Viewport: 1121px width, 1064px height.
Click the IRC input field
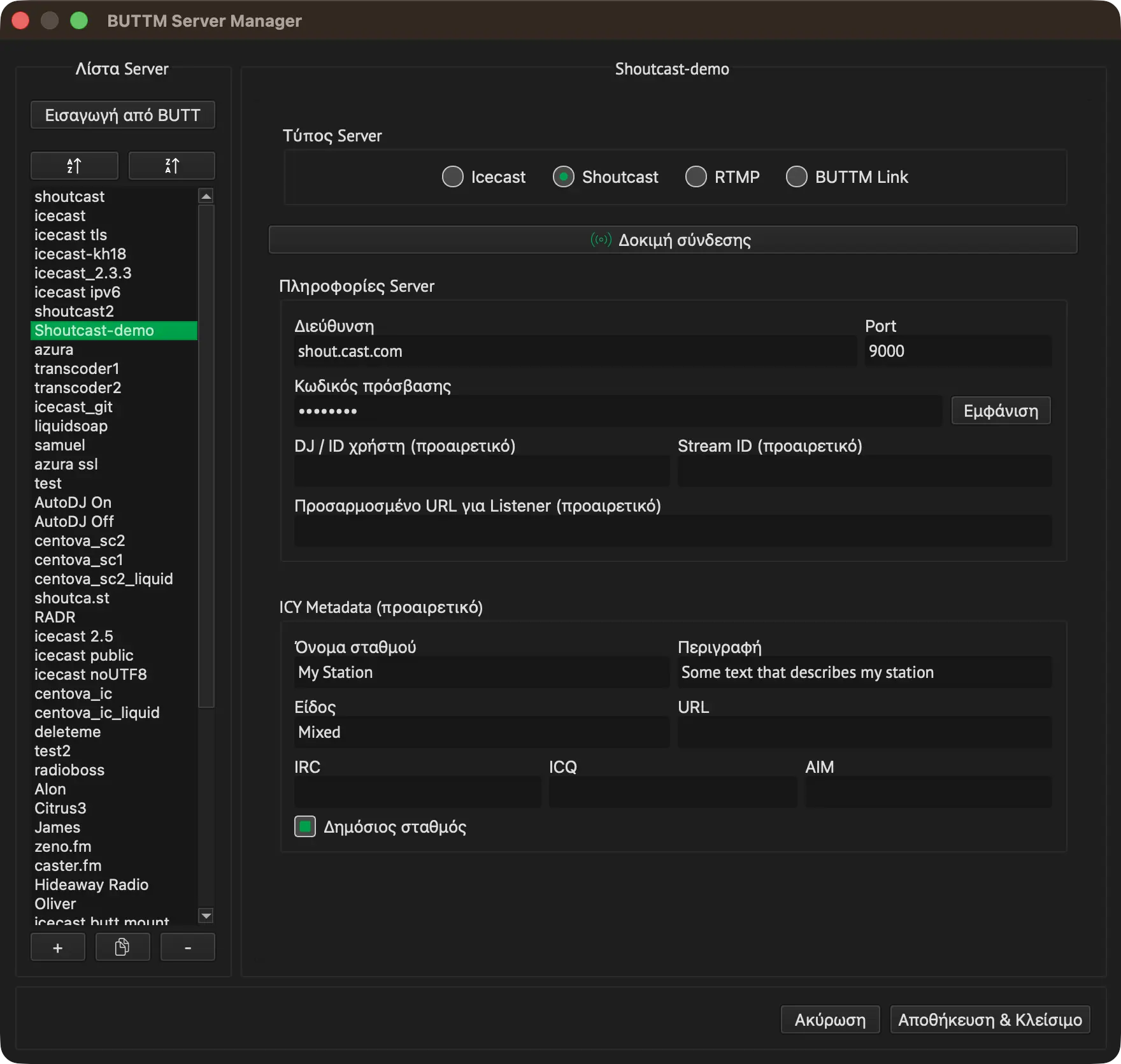click(x=417, y=792)
